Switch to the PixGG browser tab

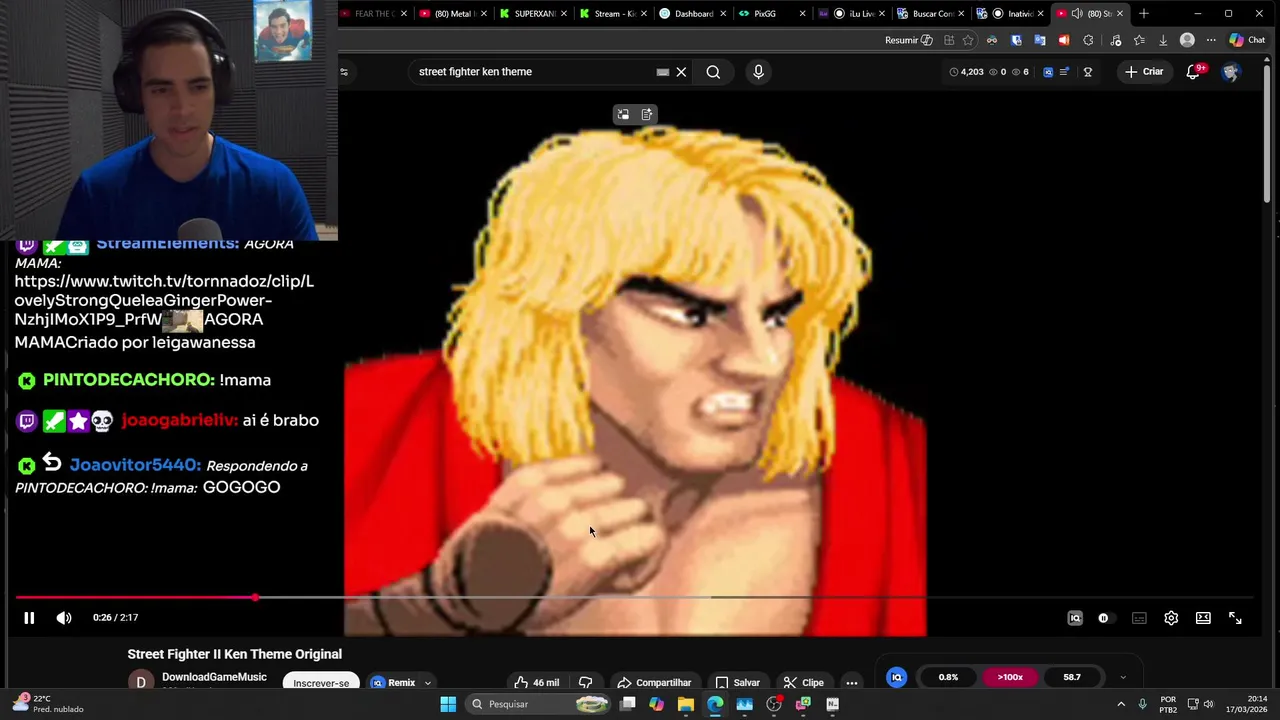click(773, 13)
